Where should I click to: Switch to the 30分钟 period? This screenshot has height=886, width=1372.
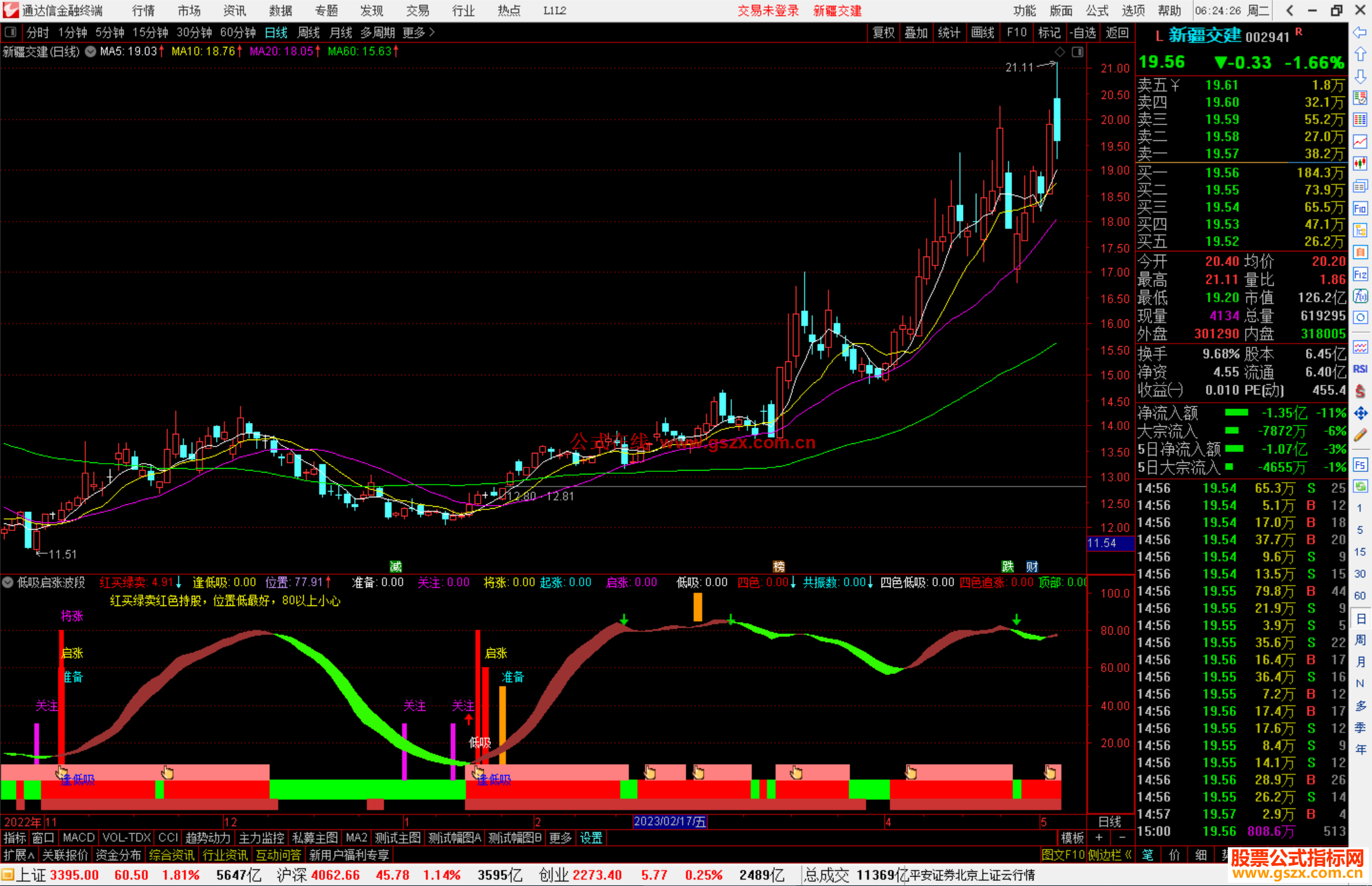pos(194,32)
